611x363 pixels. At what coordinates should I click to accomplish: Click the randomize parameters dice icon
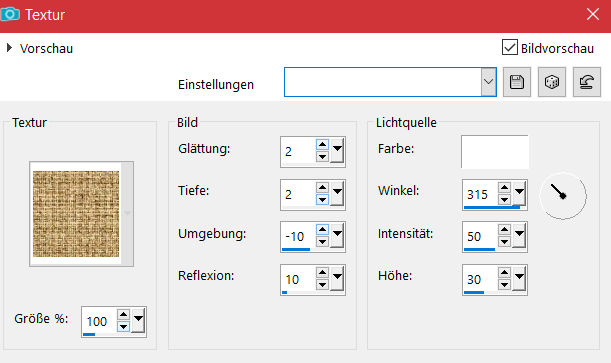click(x=552, y=82)
